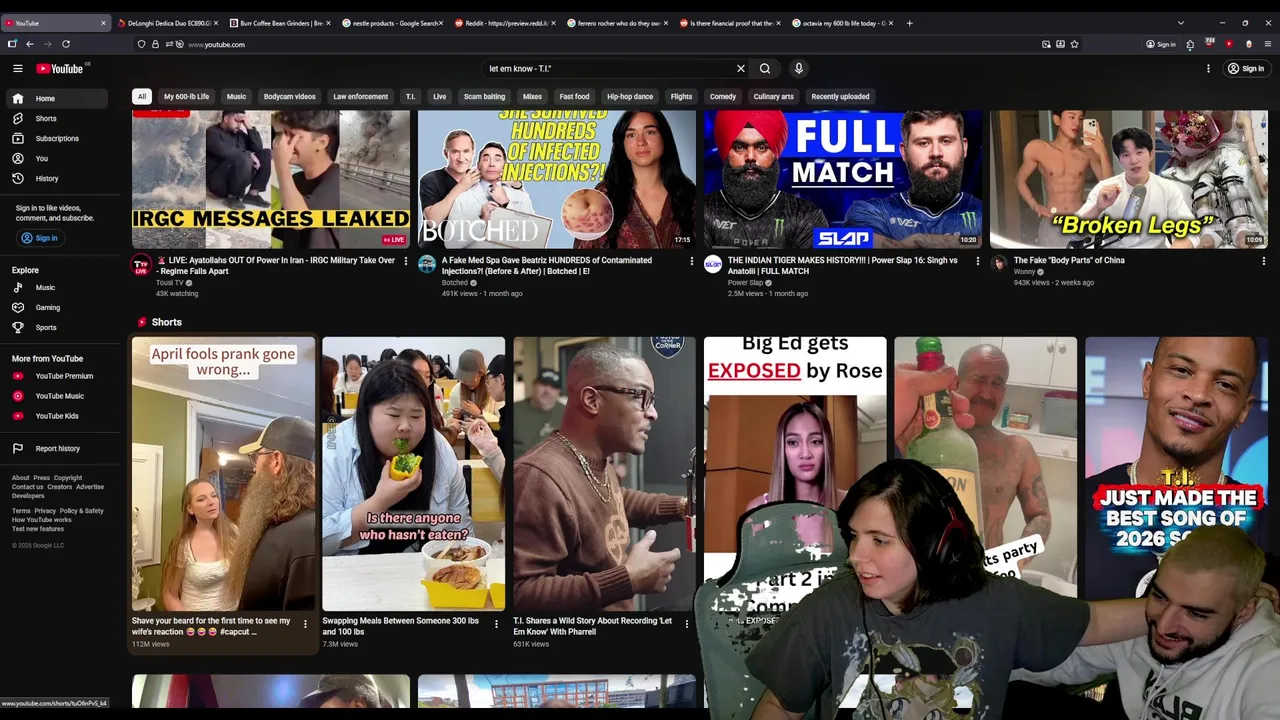This screenshot has width=1280, height=720.
Task: Open 'The Fake Body Parts of China' title
Action: (1069, 260)
